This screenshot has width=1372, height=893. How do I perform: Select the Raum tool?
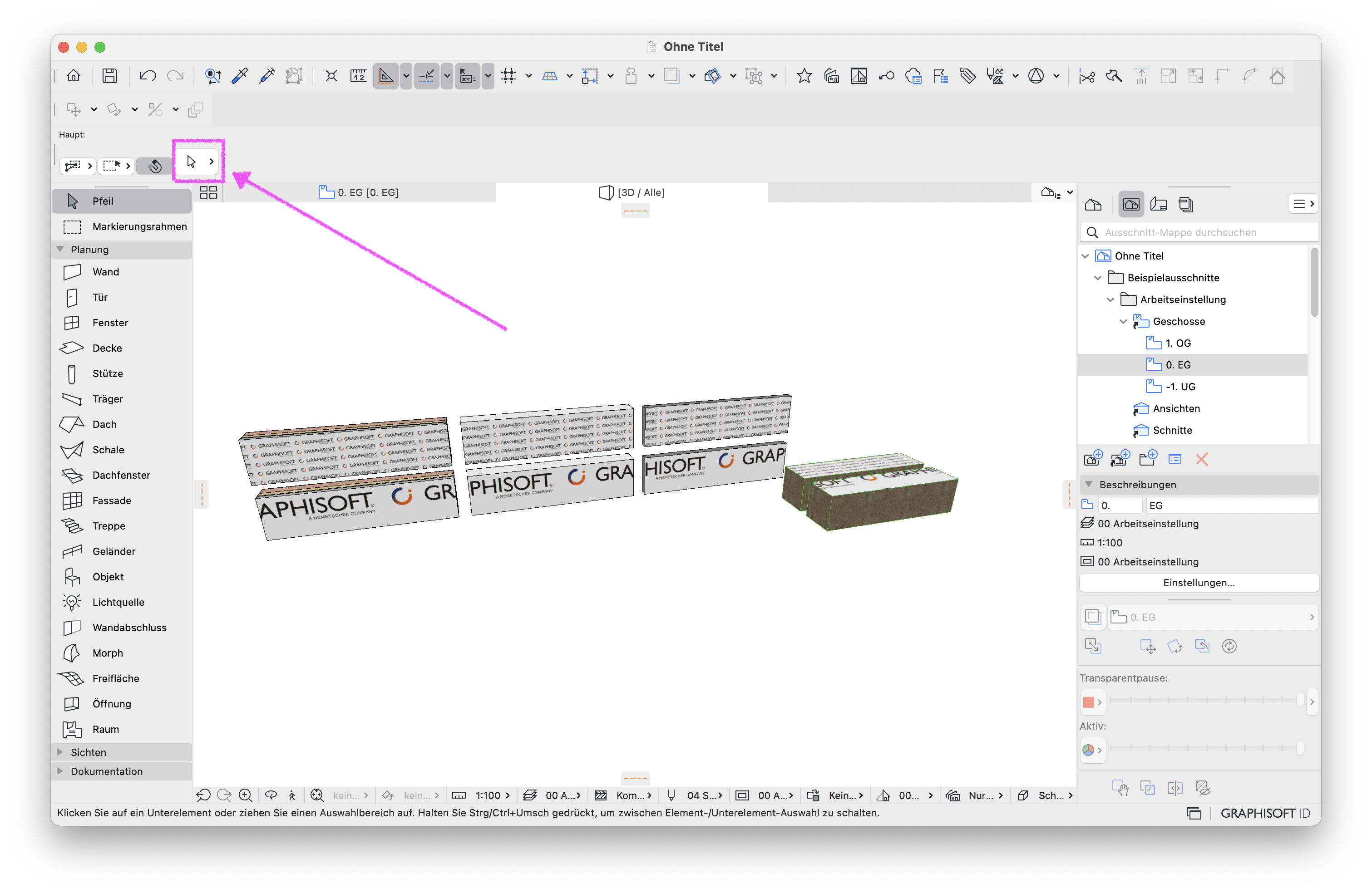pos(122,729)
